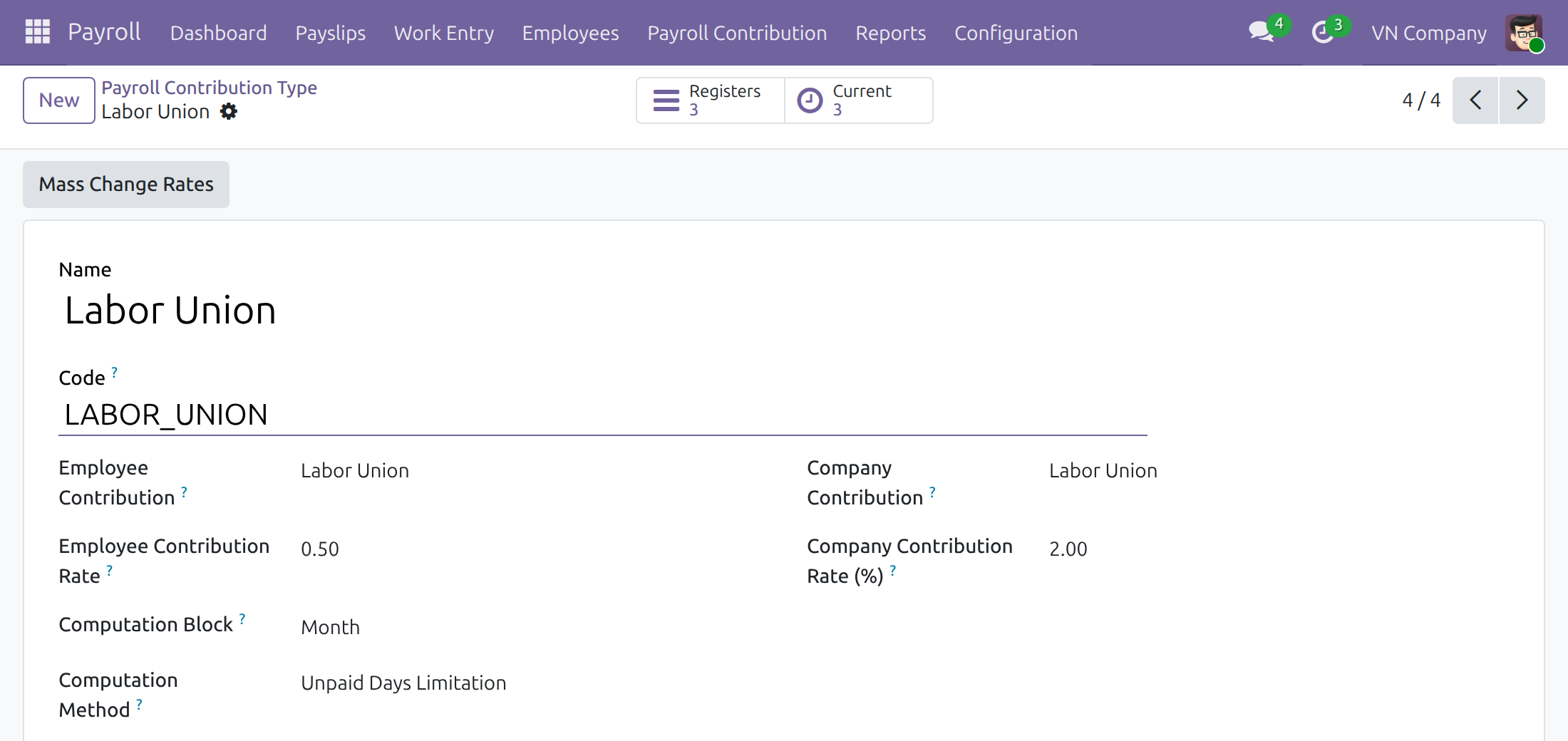This screenshot has width=1568, height=741.
Task: Show help for Computation Method
Action: [140, 703]
